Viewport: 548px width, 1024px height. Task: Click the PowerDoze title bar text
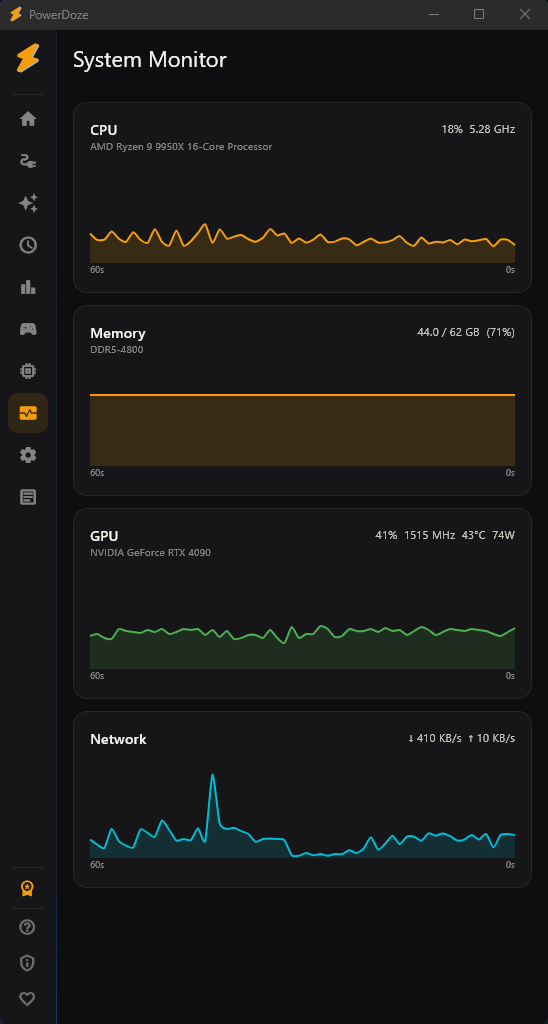(x=59, y=14)
